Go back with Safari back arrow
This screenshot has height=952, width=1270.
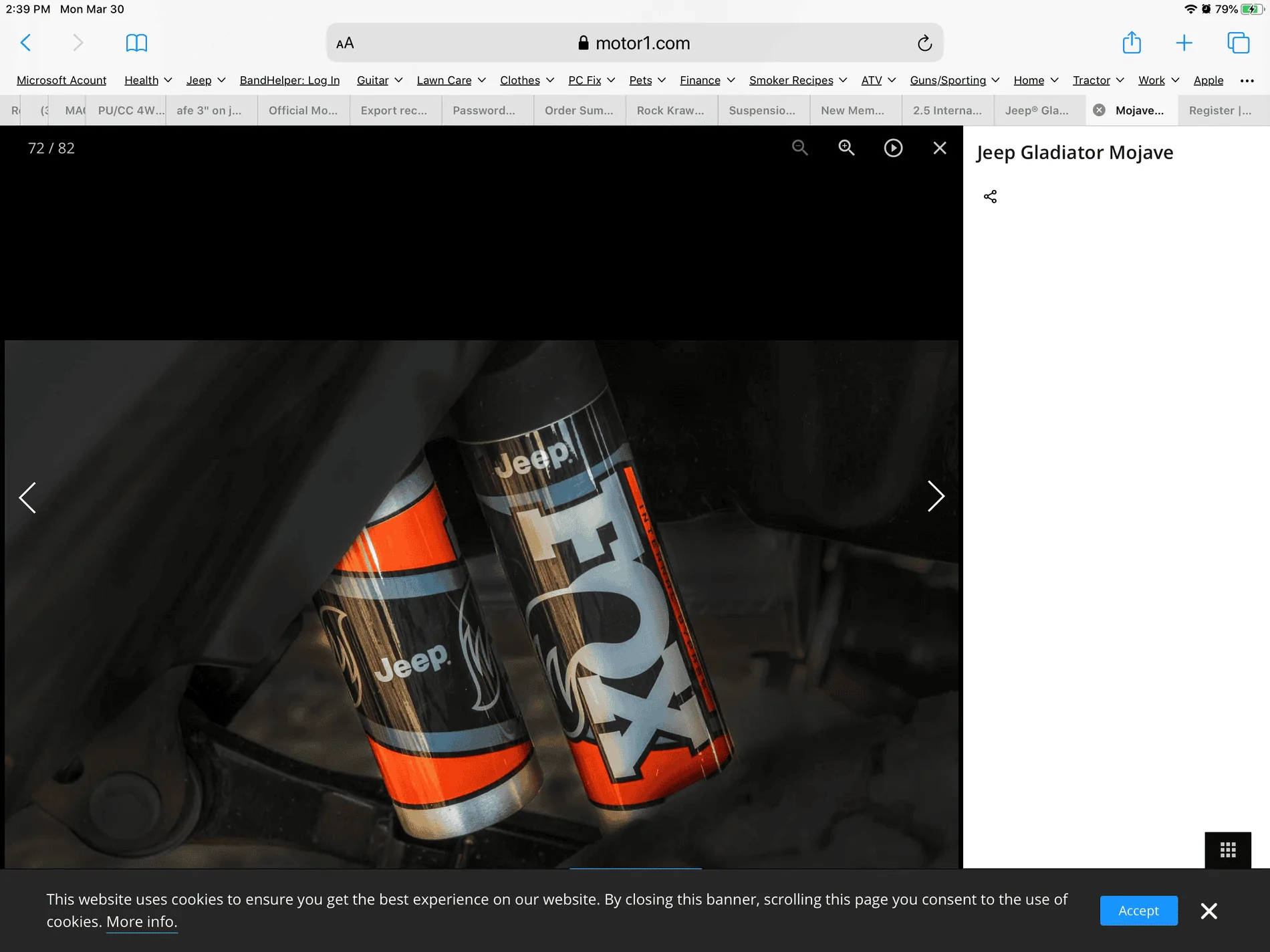[26, 43]
